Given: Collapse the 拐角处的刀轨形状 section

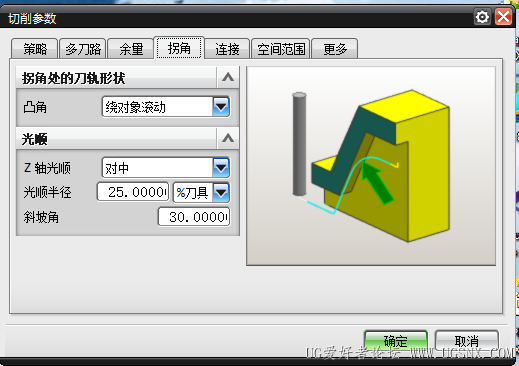Looking at the screenshot, I should click(228, 77).
